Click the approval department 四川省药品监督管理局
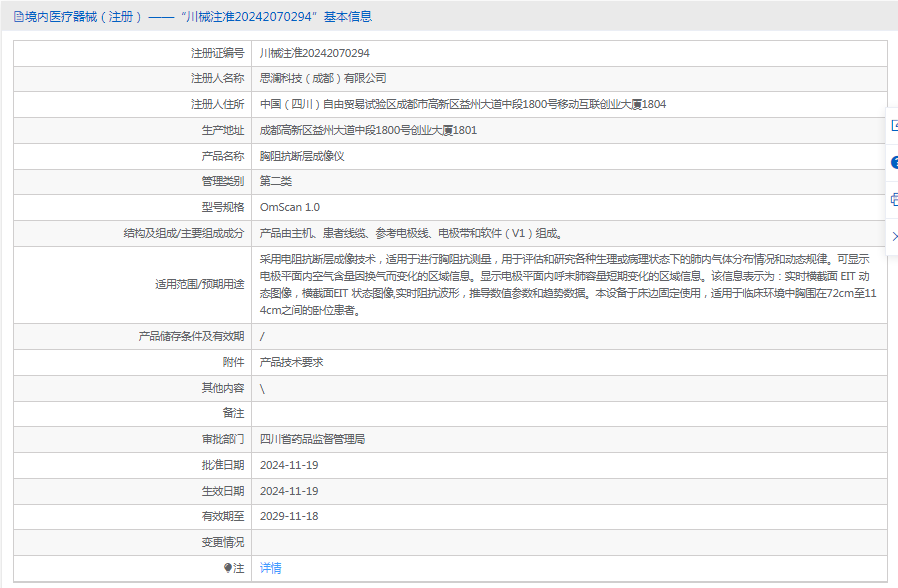 click(x=312, y=439)
